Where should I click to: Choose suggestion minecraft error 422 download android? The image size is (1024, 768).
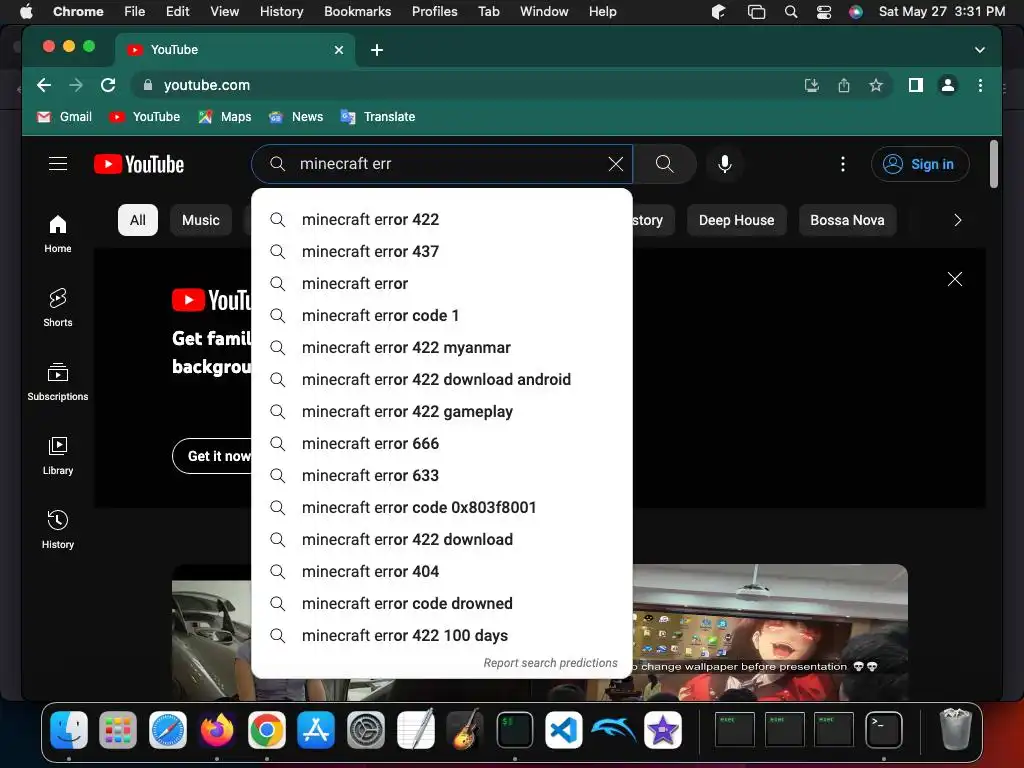442,379
